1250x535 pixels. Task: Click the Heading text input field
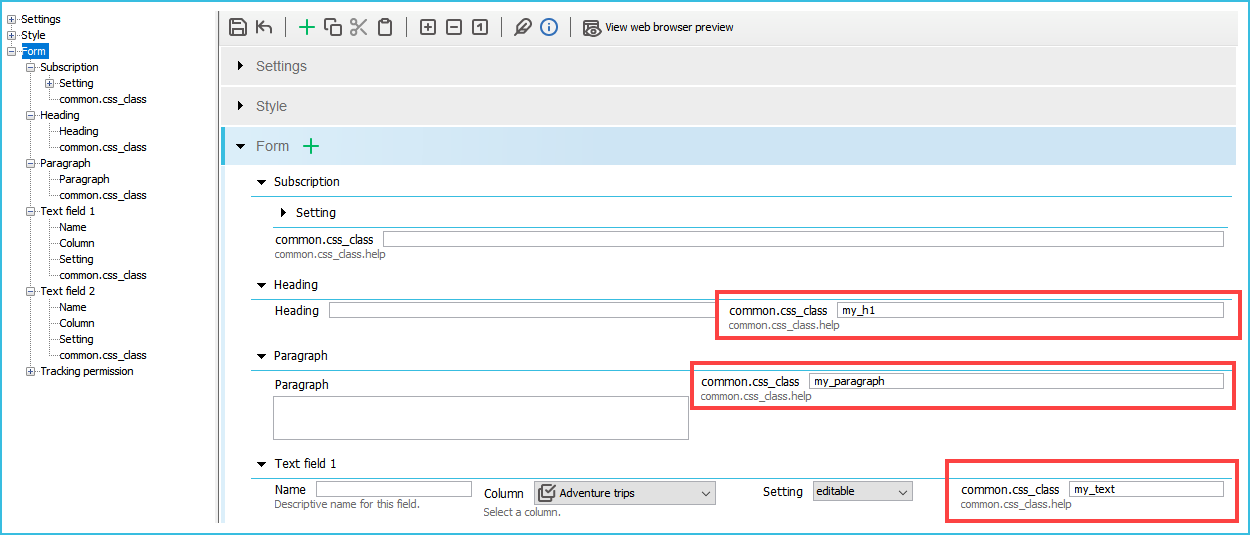(523, 310)
